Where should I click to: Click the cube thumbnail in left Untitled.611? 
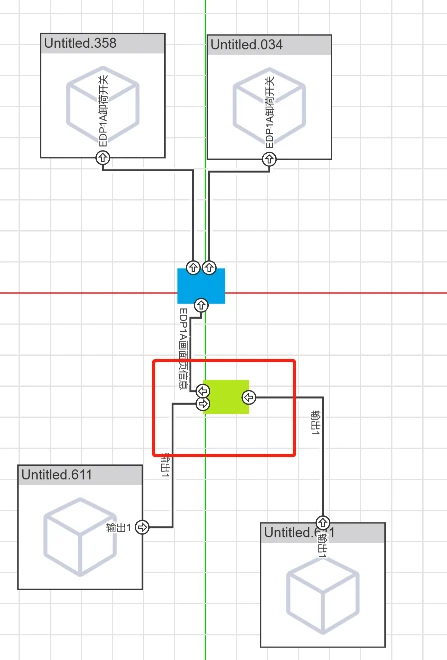click(80, 537)
